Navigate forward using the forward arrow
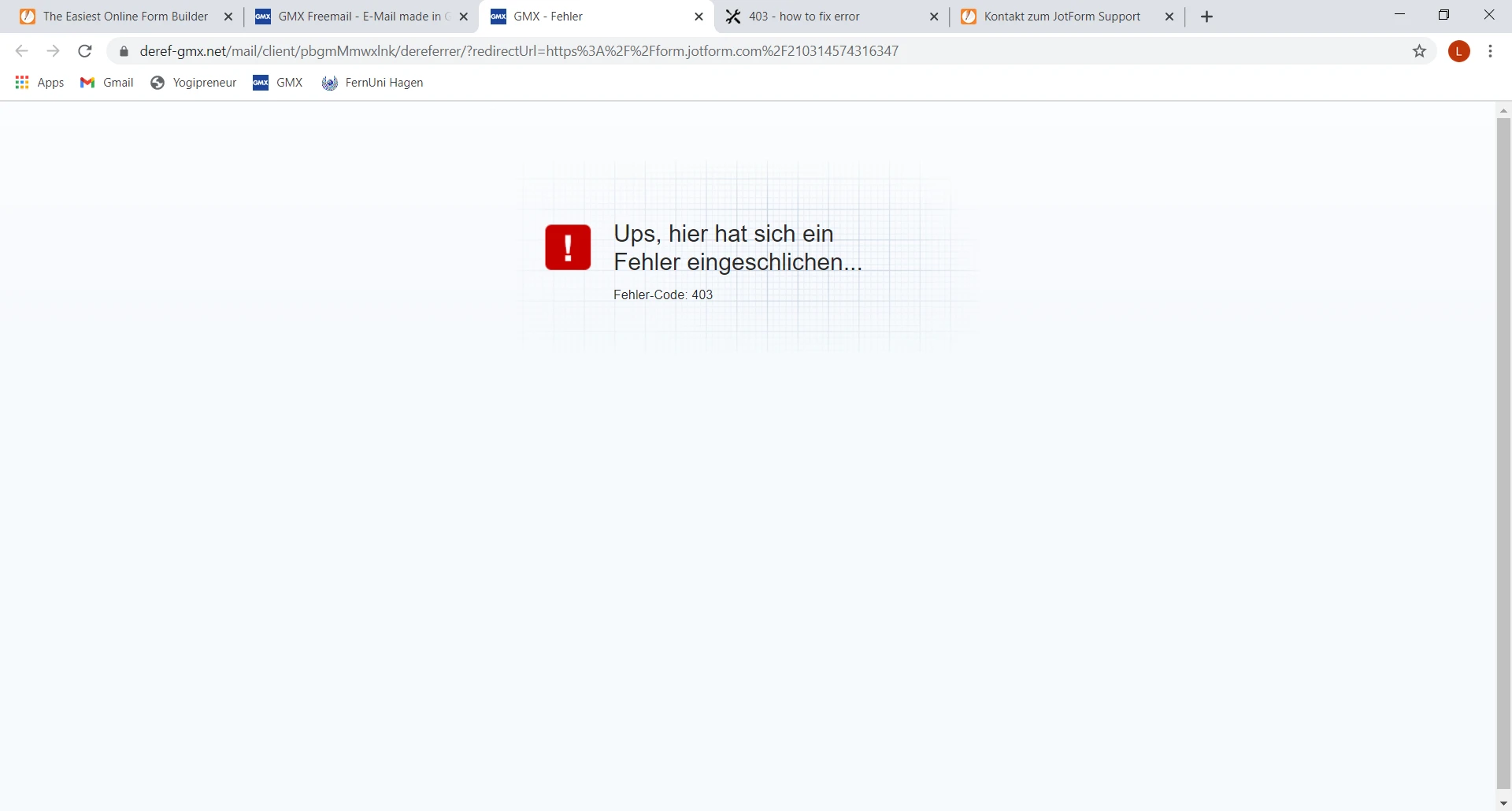The height and width of the screenshot is (811, 1512). point(53,50)
